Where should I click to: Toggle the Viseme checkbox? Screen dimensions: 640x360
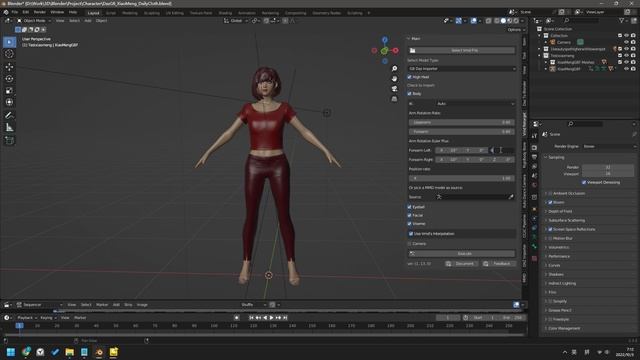(x=409, y=224)
